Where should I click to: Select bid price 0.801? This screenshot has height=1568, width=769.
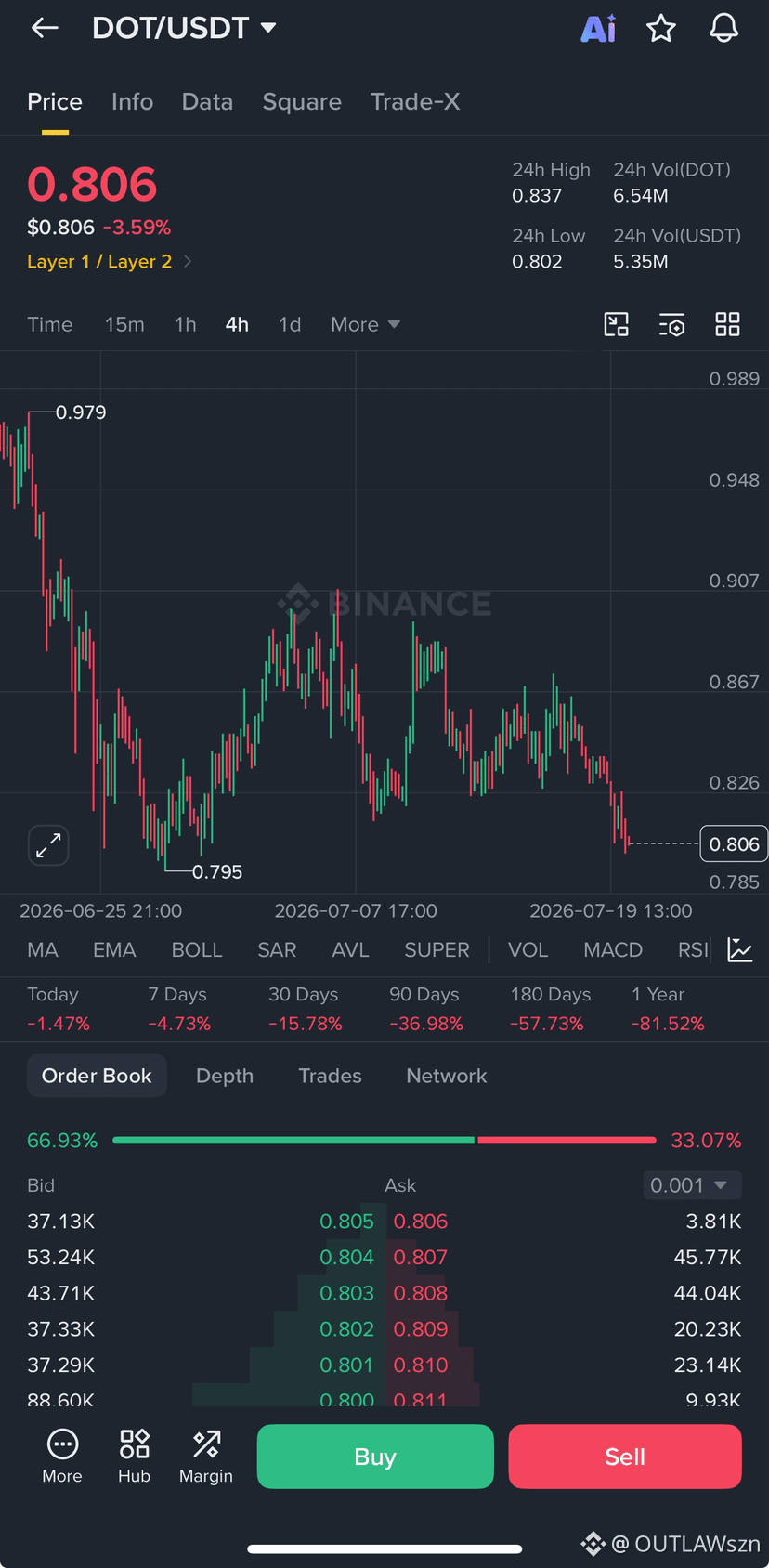[346, 1365]
